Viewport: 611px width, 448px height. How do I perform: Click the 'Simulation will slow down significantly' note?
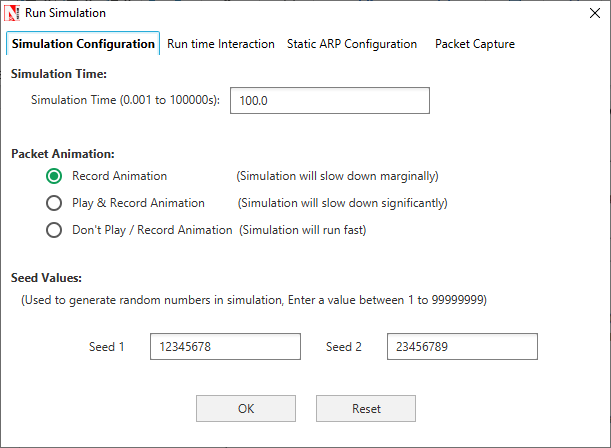tap(342, 203)
